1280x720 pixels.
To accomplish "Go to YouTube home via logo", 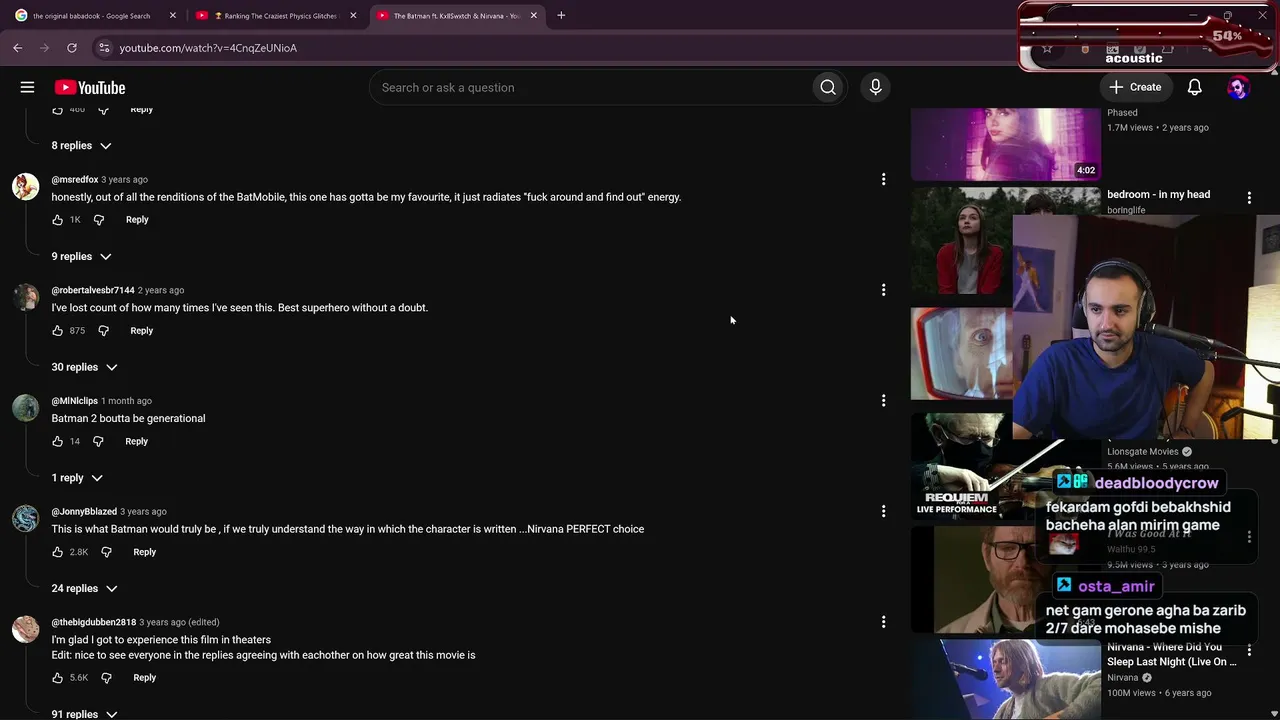I will tap(90, 88).
